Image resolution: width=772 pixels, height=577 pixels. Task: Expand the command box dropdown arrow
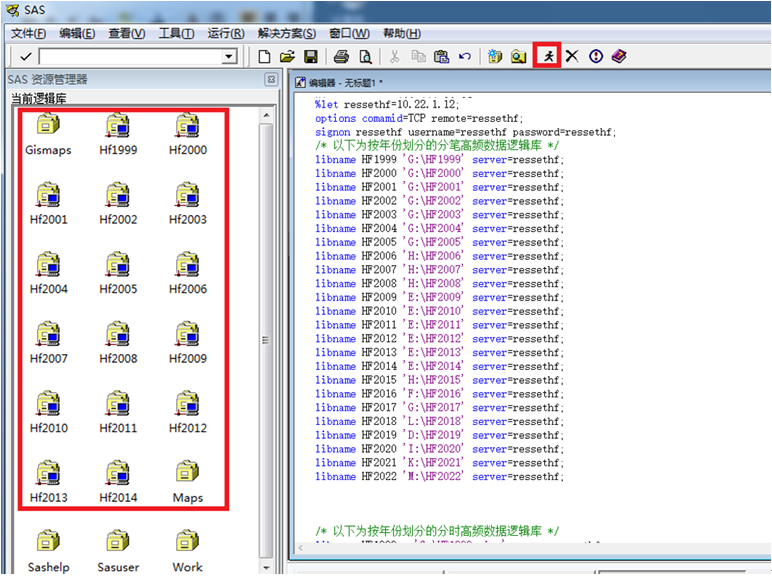[x=228, y=57]
